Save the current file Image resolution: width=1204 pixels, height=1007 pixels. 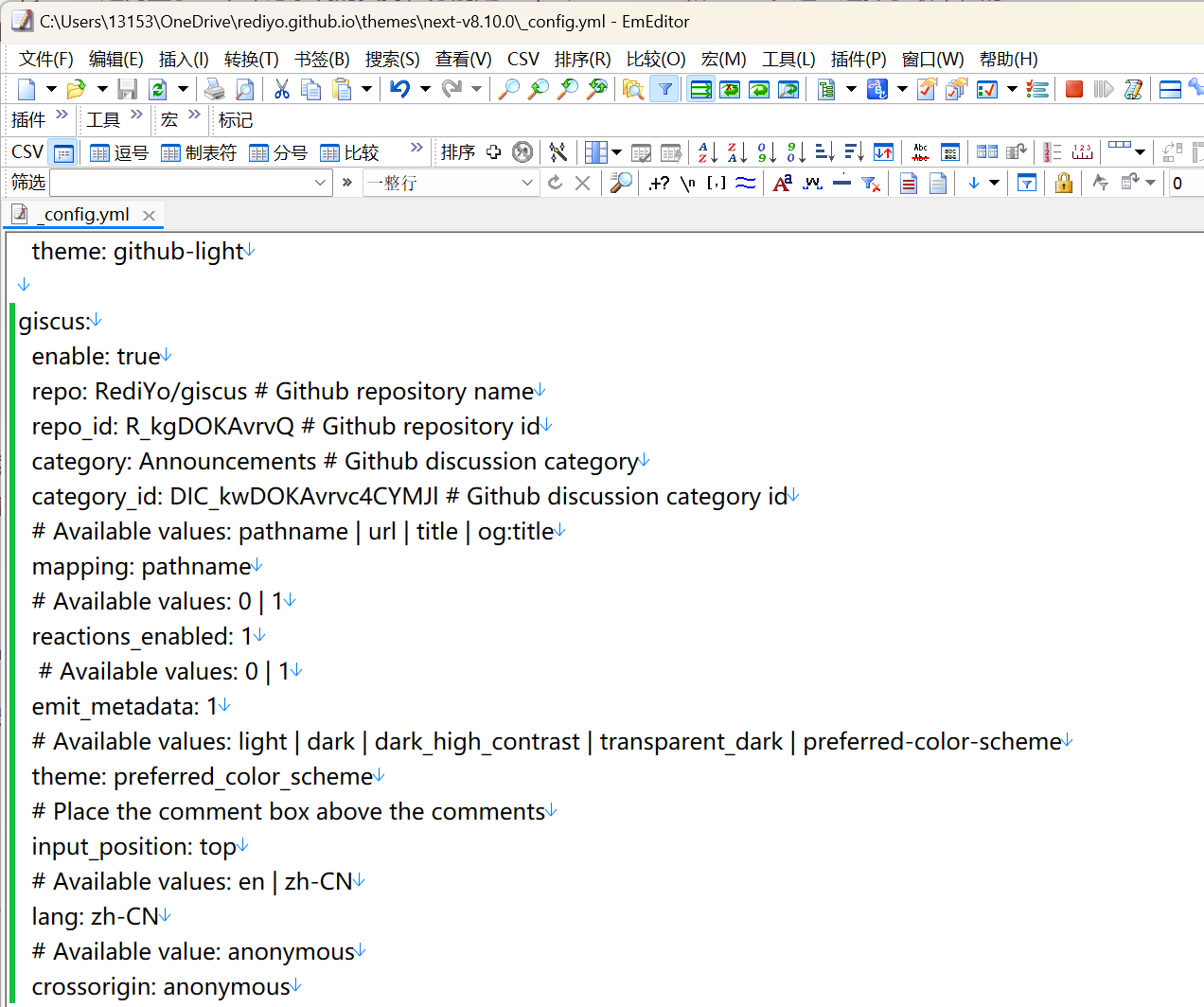128,89
